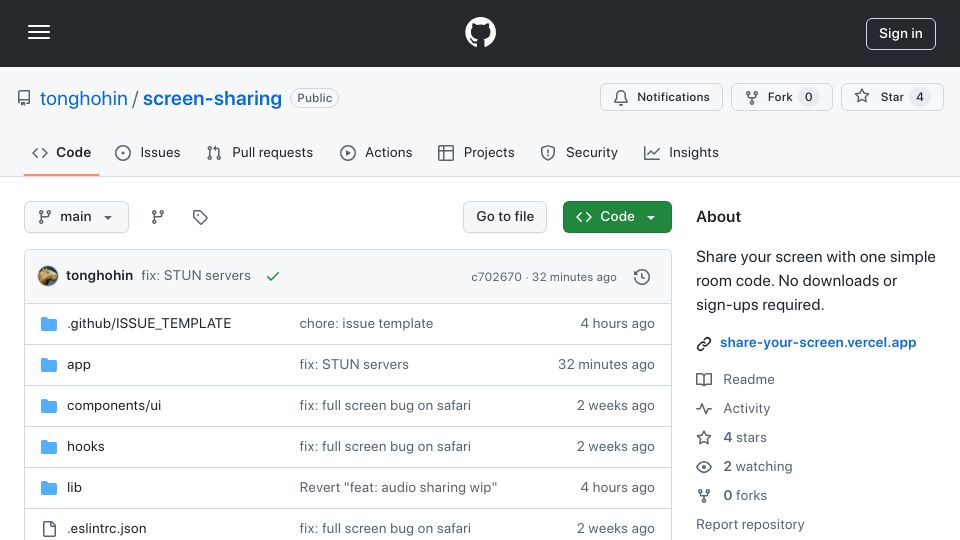Open Revert feat: audio sharing wip commit
Viewport: 960px width, 540px height.
[398, 487]
